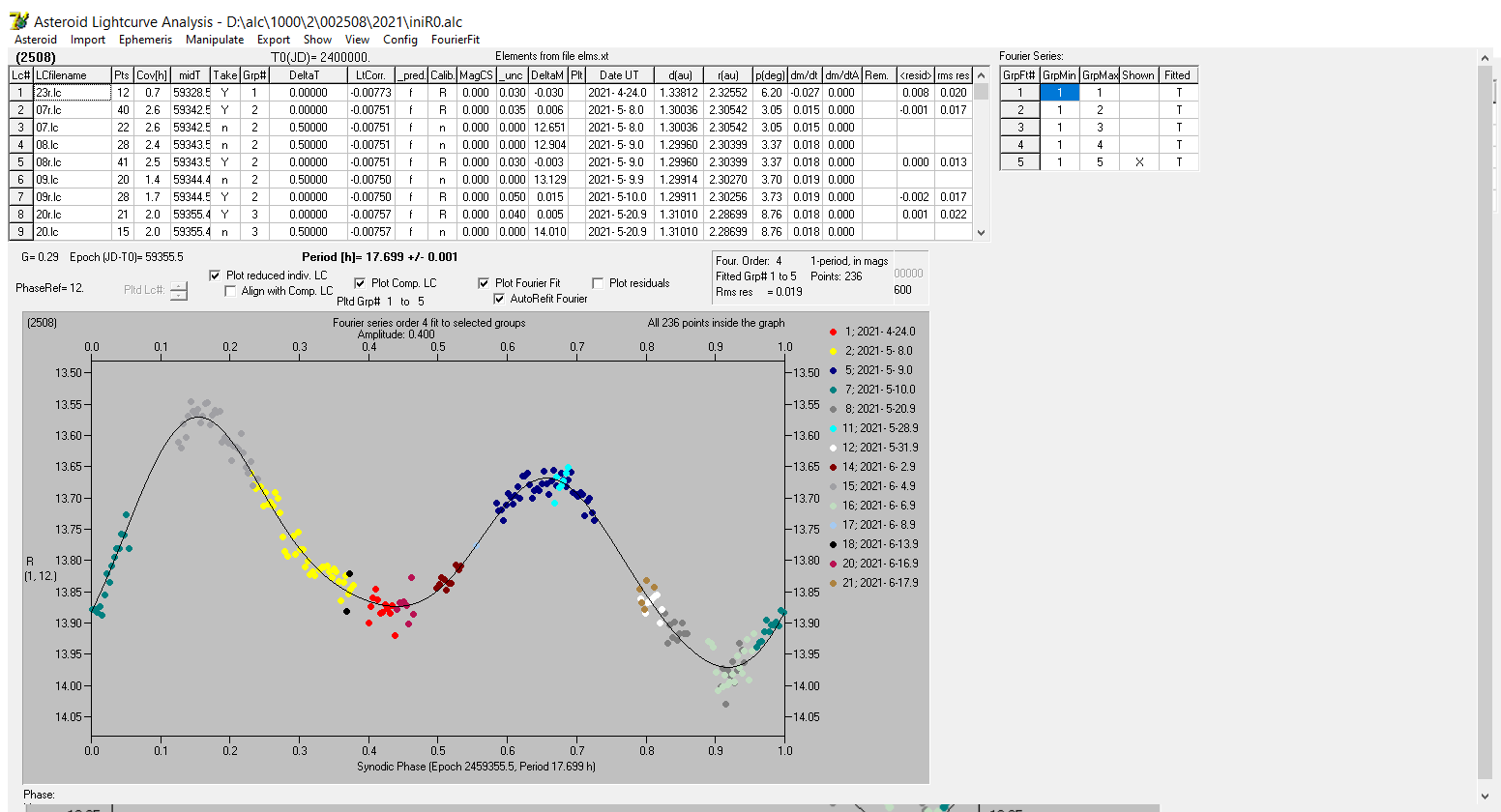The image size is (1501, 812).
Task: Click lightcurve table scroll-up arrow
Action: [982, 75]
